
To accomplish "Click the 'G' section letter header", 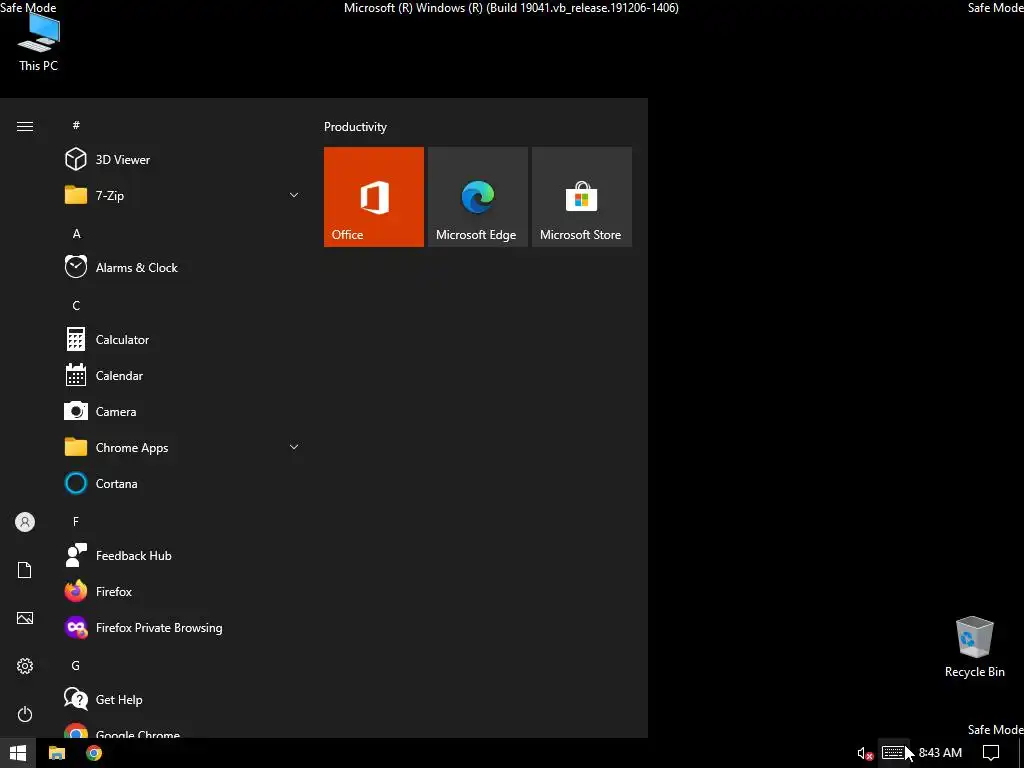I will pos(76,665).
